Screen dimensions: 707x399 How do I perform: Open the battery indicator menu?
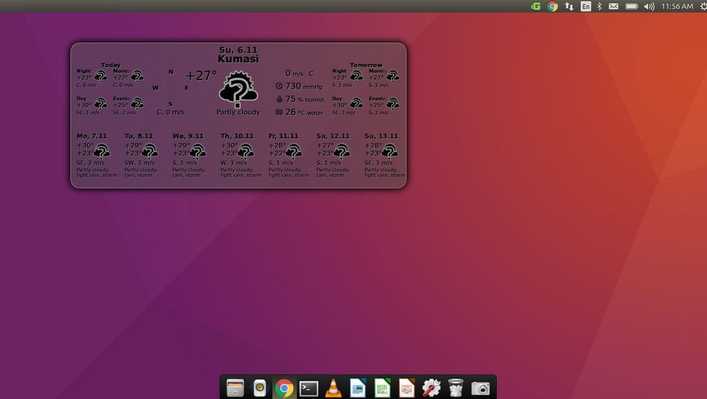[632, 6]
